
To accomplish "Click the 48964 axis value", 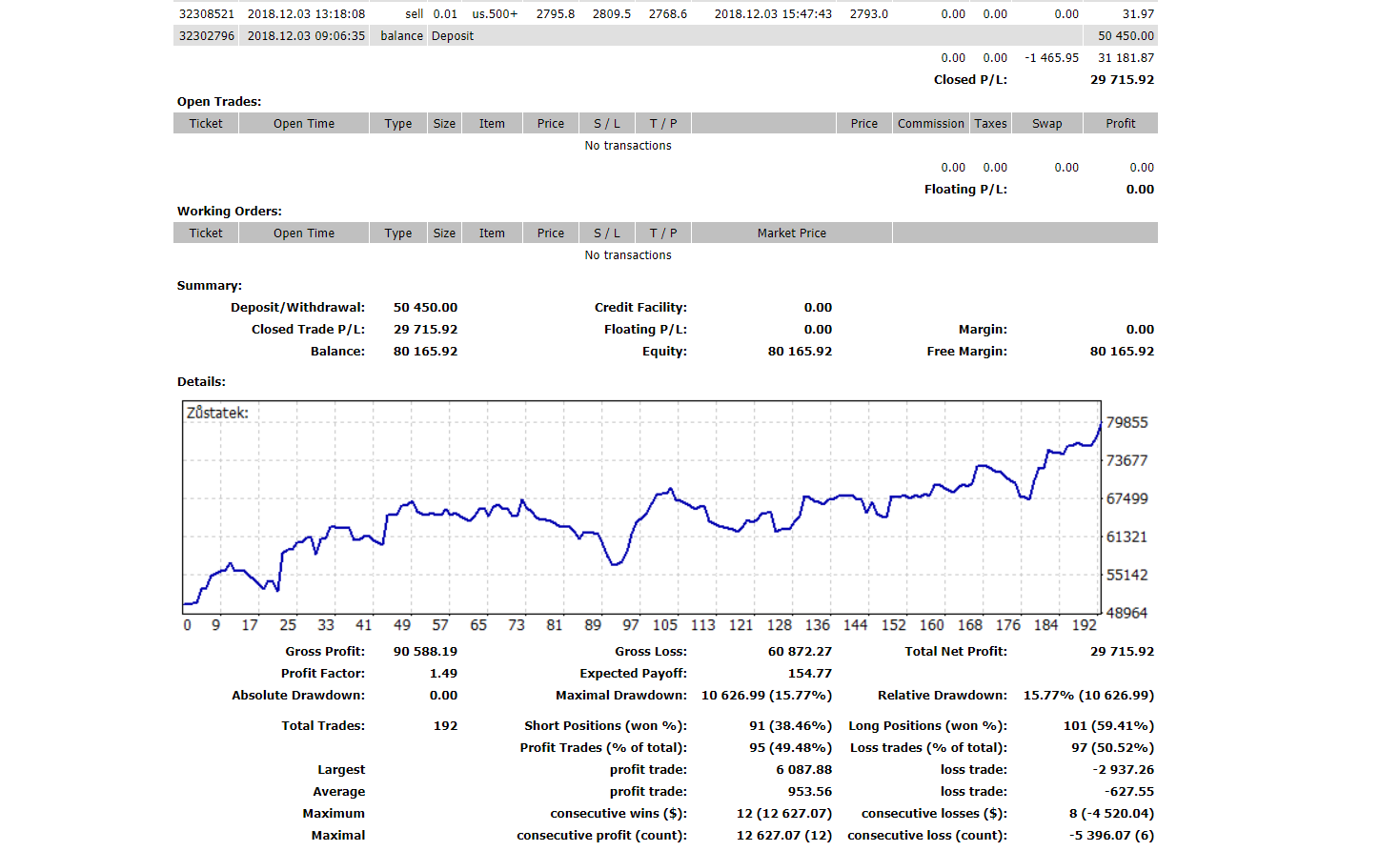I will [1127, 613].
